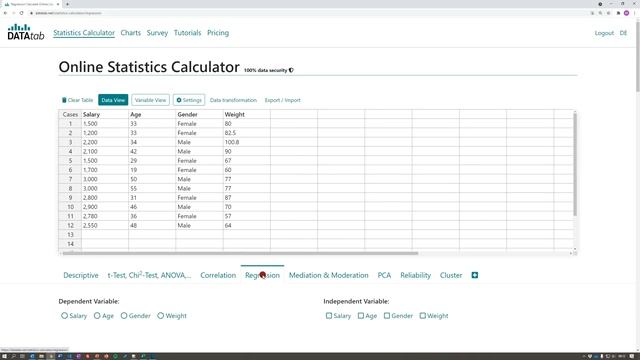The width and height of the screenshot is (640, 360).
Task: Click the table's vertical scrollbar
Action: tap(575, 164)
